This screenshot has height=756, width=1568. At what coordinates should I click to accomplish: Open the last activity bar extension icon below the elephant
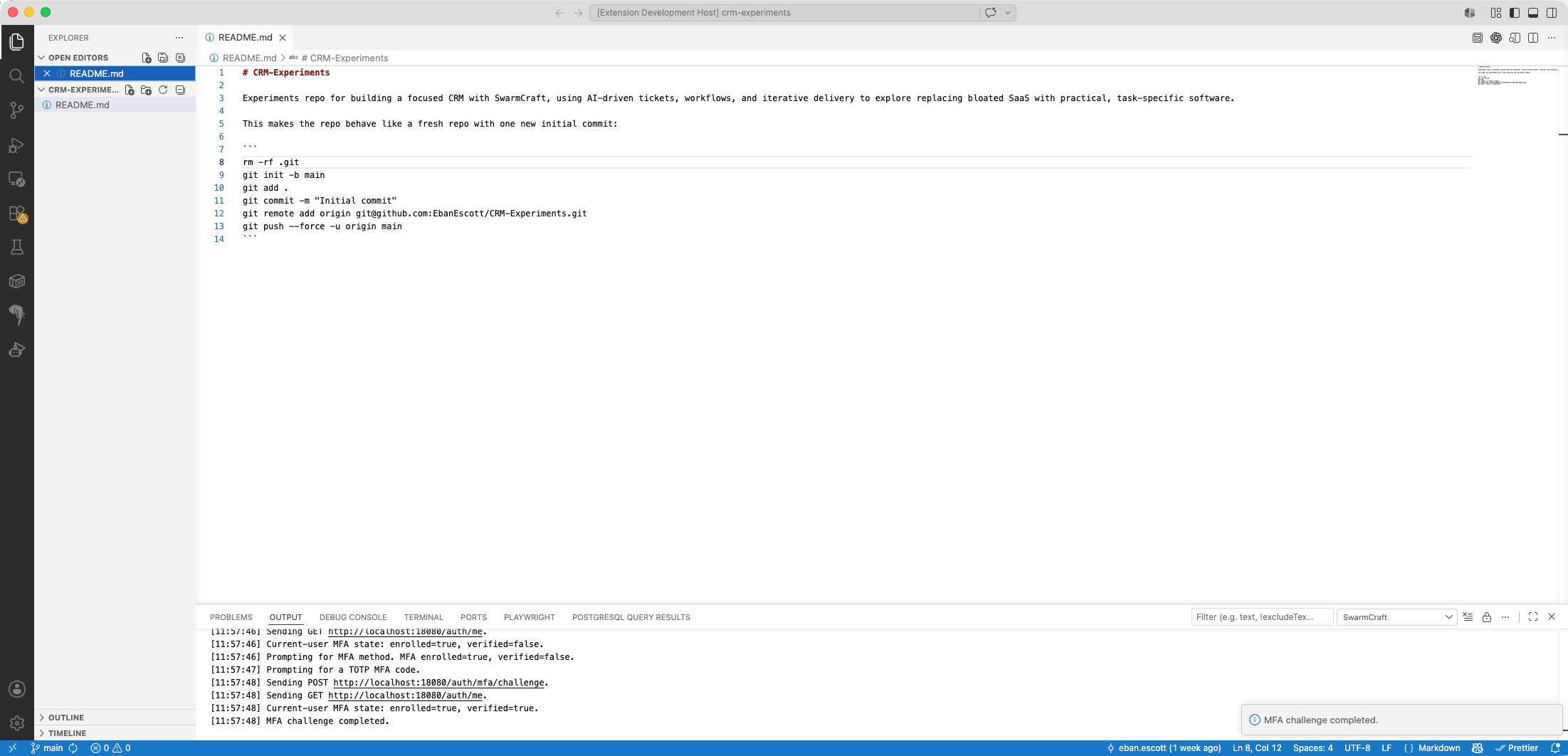pyautogui.click(x=17, y=350)
